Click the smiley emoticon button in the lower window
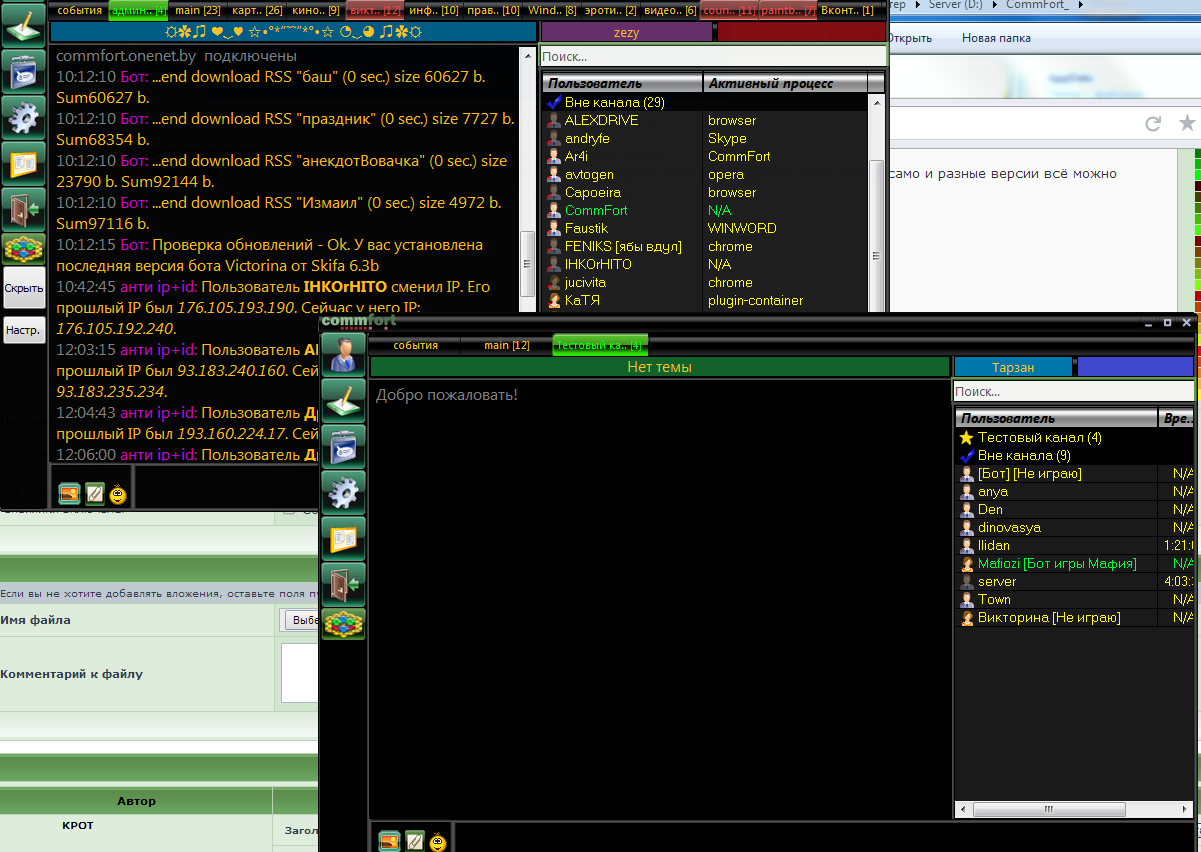1201x852 pixels. [x=437, y=841]
